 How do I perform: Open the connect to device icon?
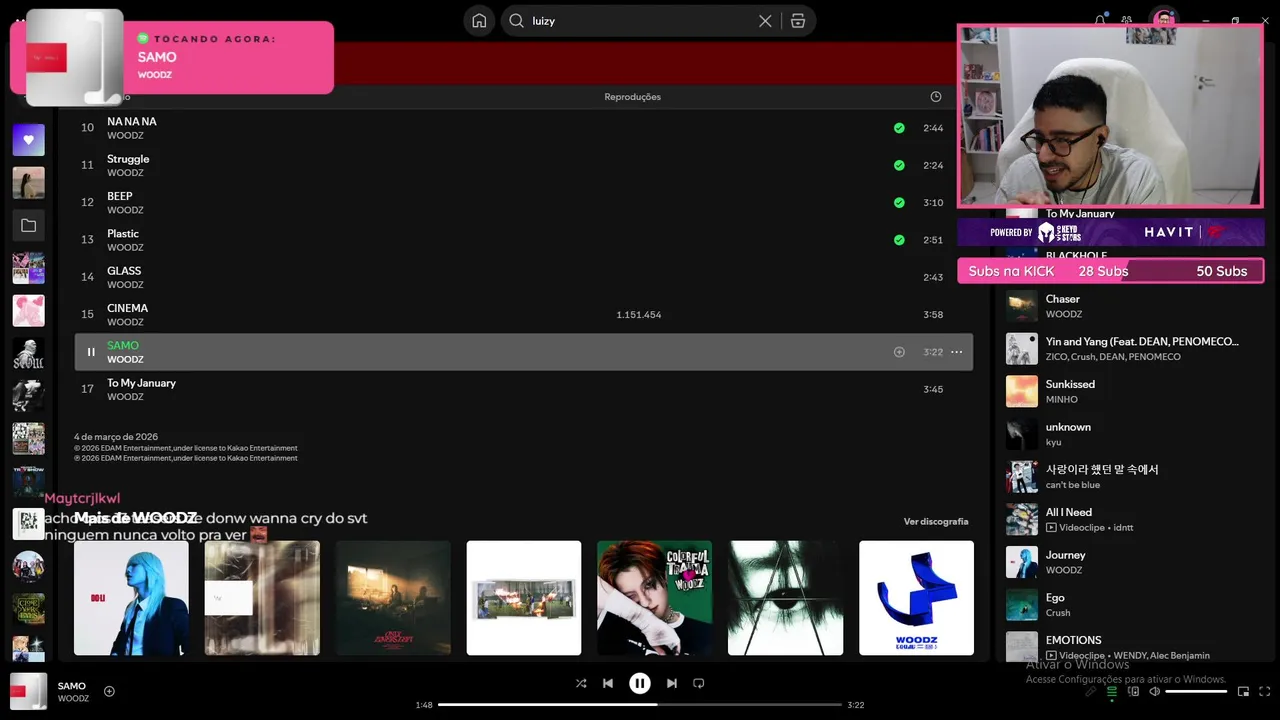pyautogui.click(x=1133, y=691)
